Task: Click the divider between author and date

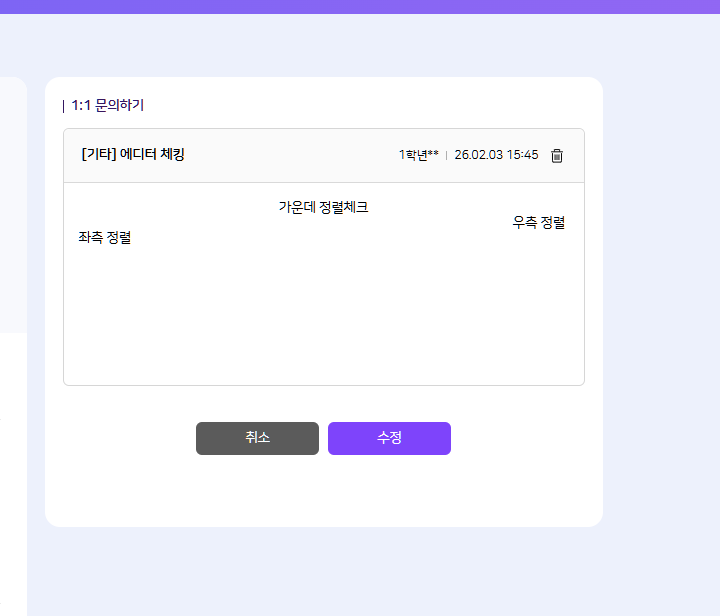Action: 446,155
